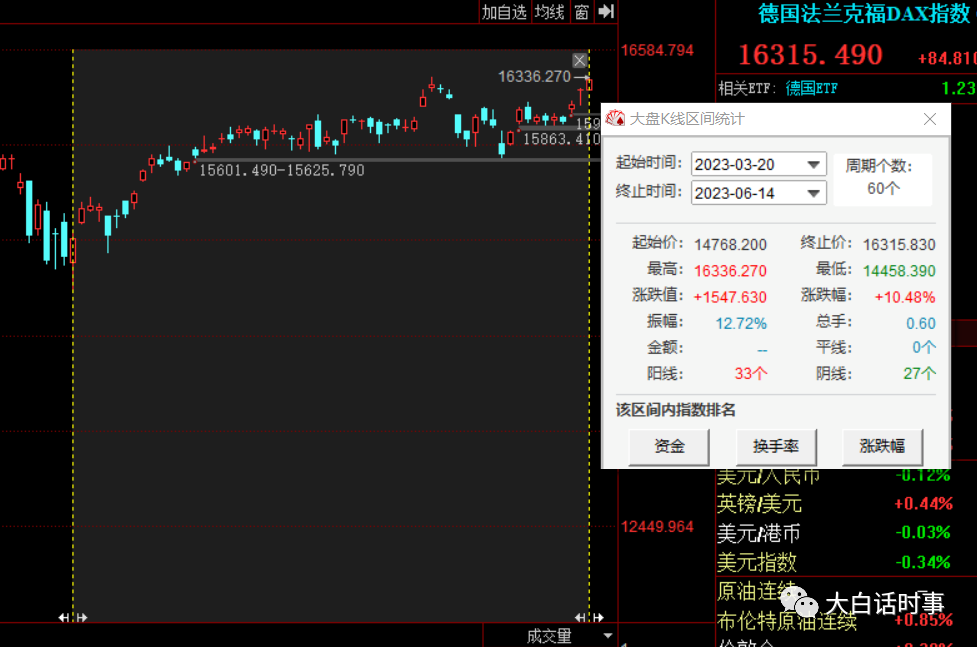Click the 最低 14458.390 value
Viewport: 977px width, 647px height.
[899, 271]
